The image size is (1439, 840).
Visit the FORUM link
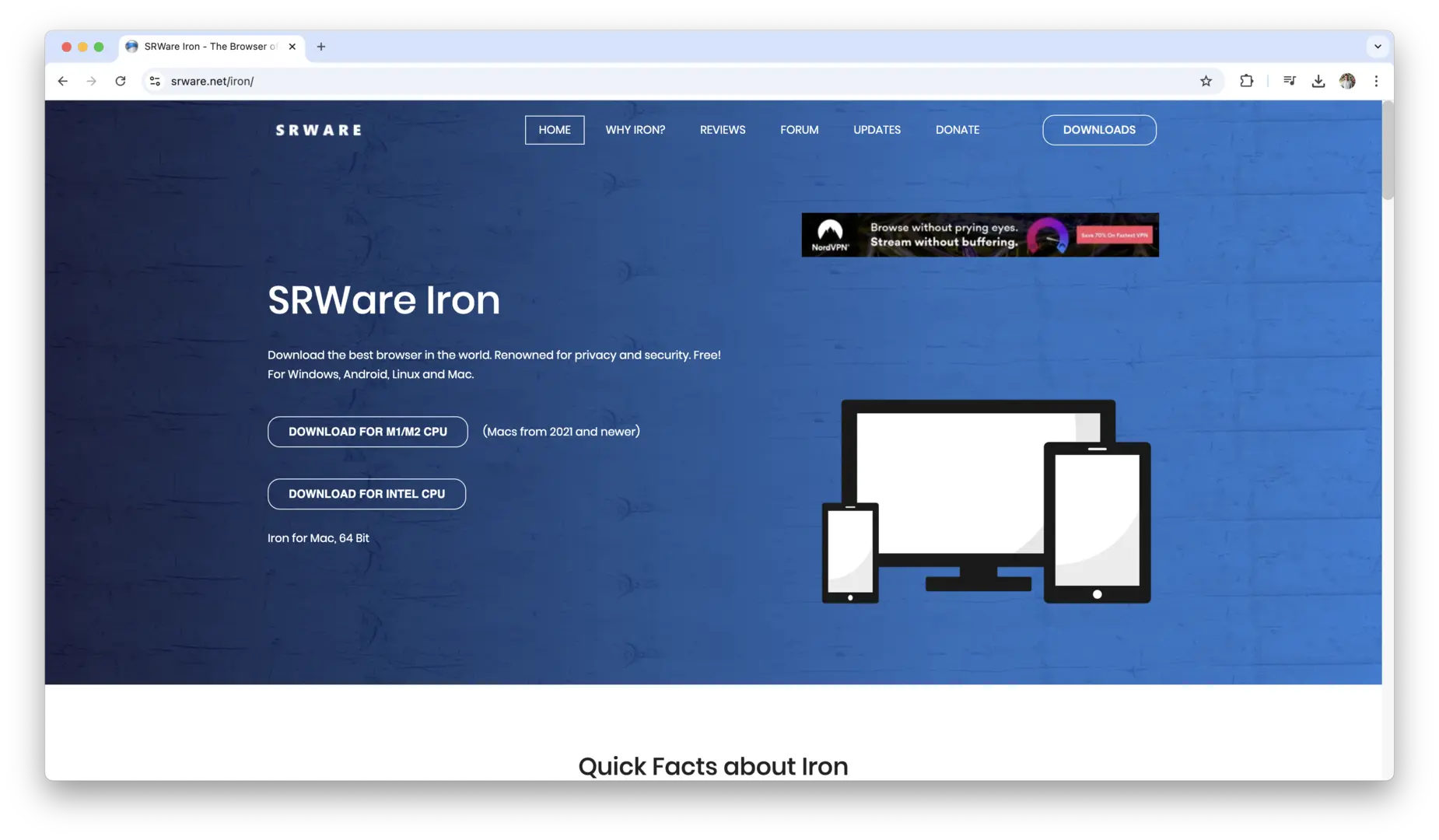(x=800, y=130)
